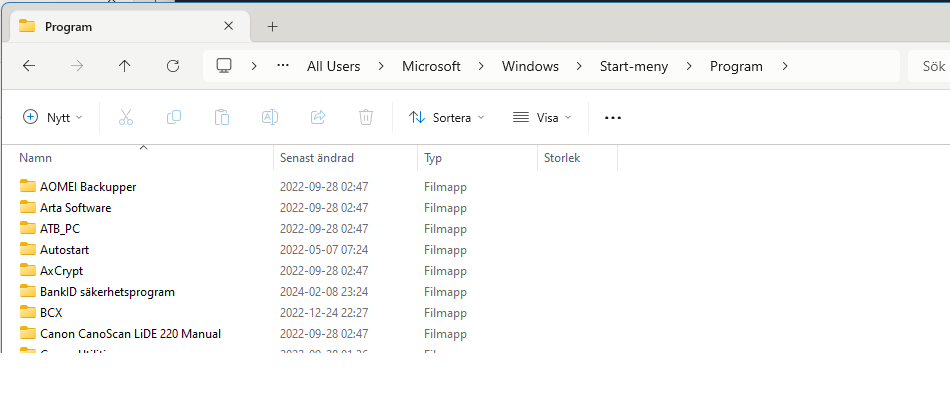Click folder icon next to Autostart
The width and height of the screenshot is (950, 401).
tap(27, 249)
